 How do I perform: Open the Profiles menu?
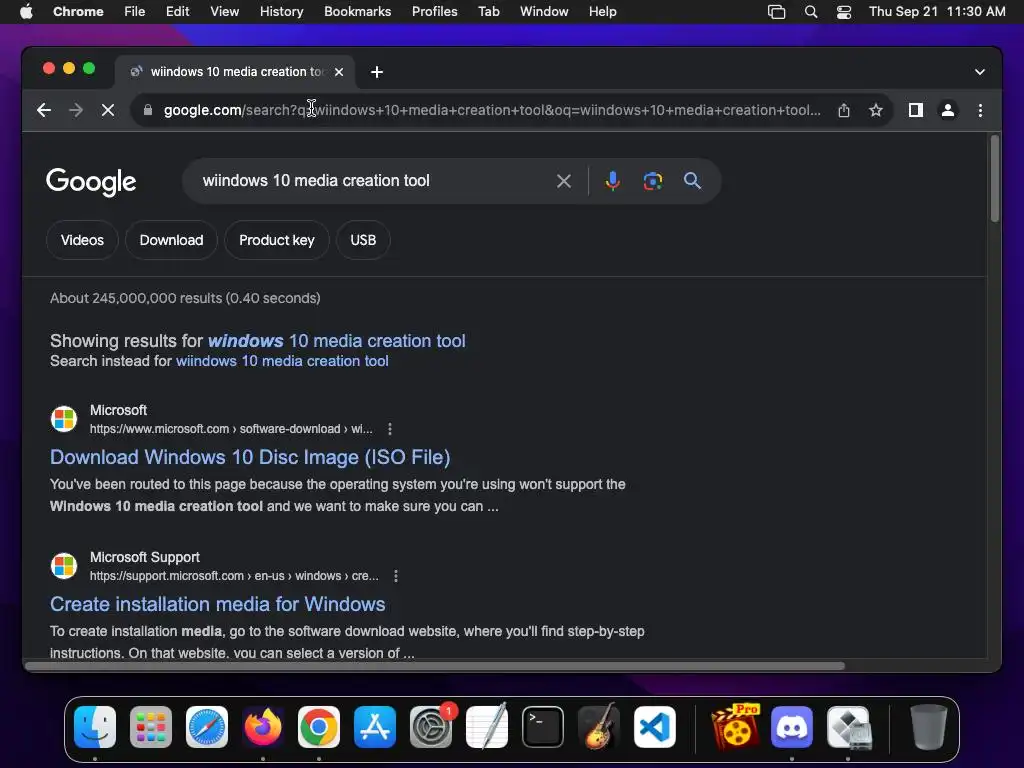pyautogui.click(x=435, y=12)
